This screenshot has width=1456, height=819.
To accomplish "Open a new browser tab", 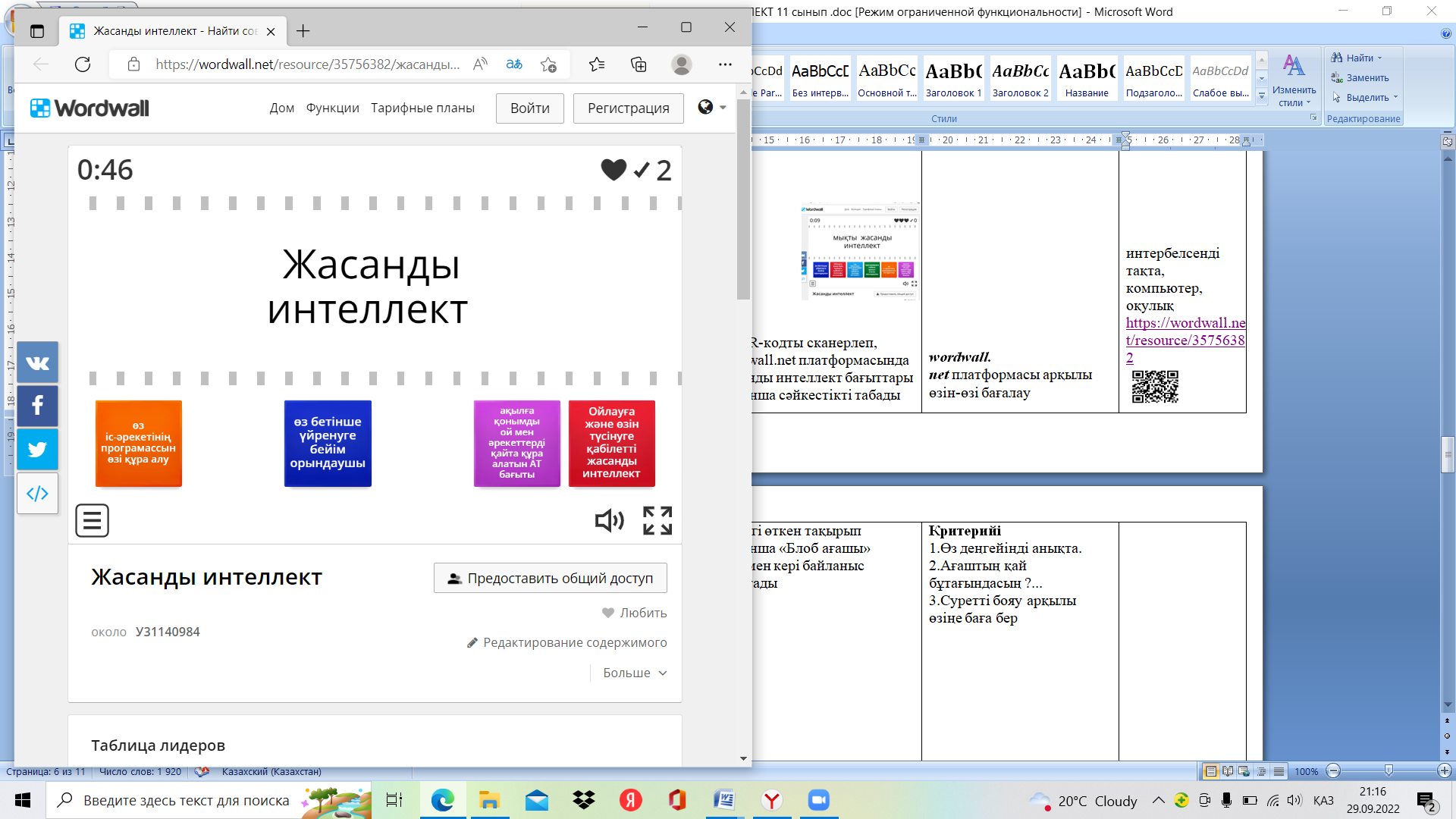I will point(303,31).
